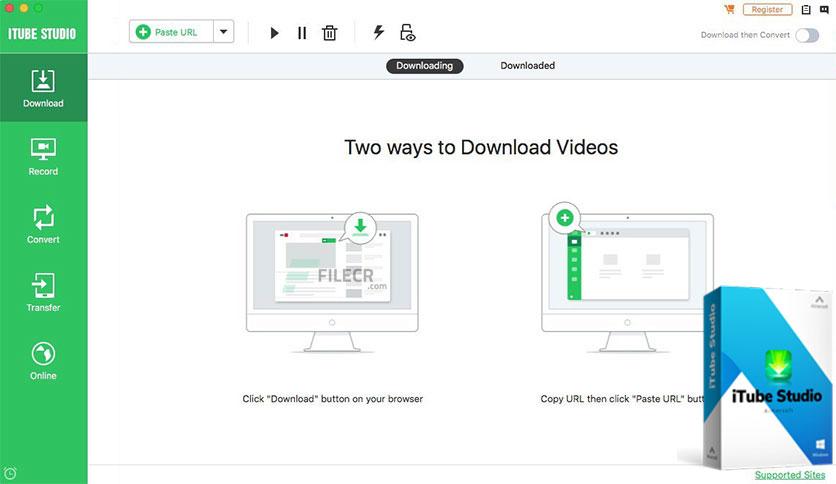Image resolution: width=836 pixels, height=484 pixels.
Task: Open the notes list icon beside Register
Action: coord(806,10)
